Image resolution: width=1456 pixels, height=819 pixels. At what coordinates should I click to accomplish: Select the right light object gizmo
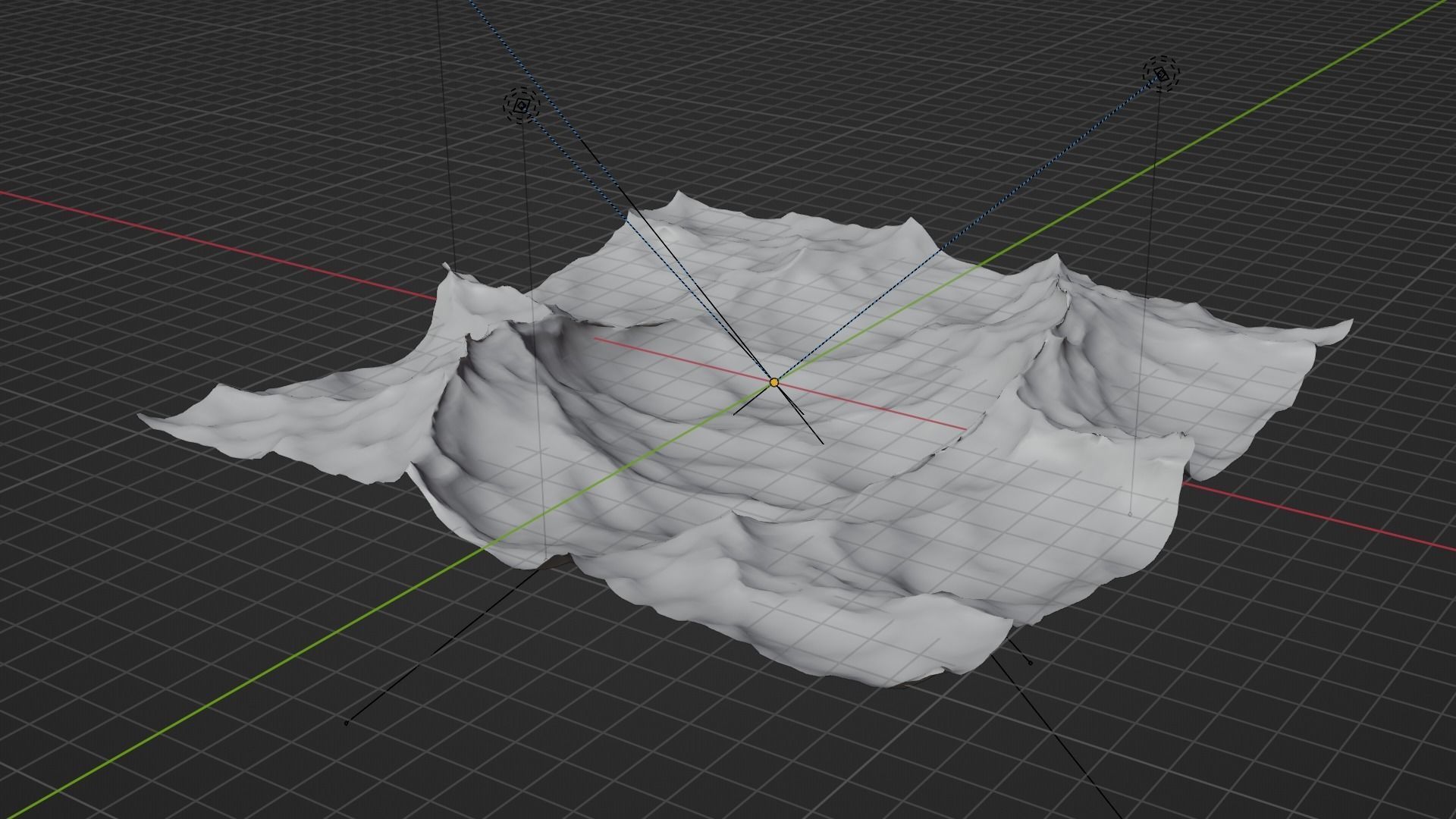pyautogui.click(x=1162, y=74)
